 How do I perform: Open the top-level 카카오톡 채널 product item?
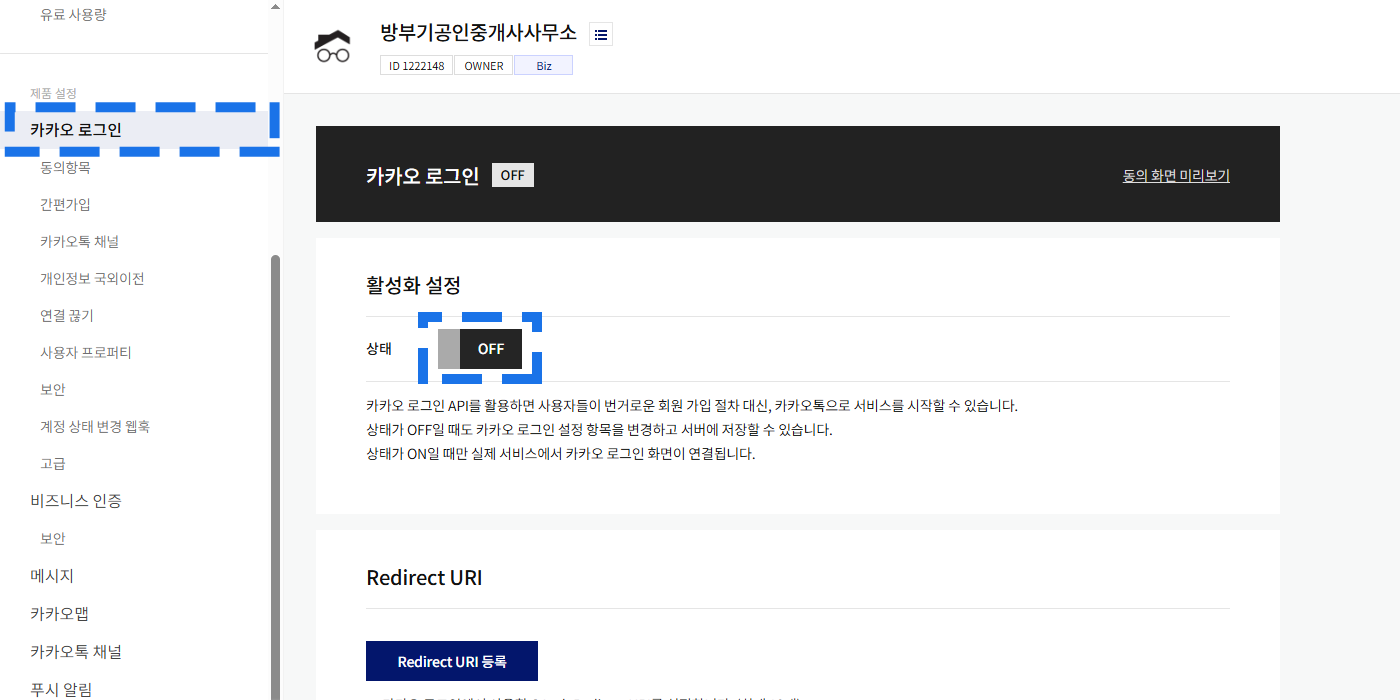pos(76,652)
